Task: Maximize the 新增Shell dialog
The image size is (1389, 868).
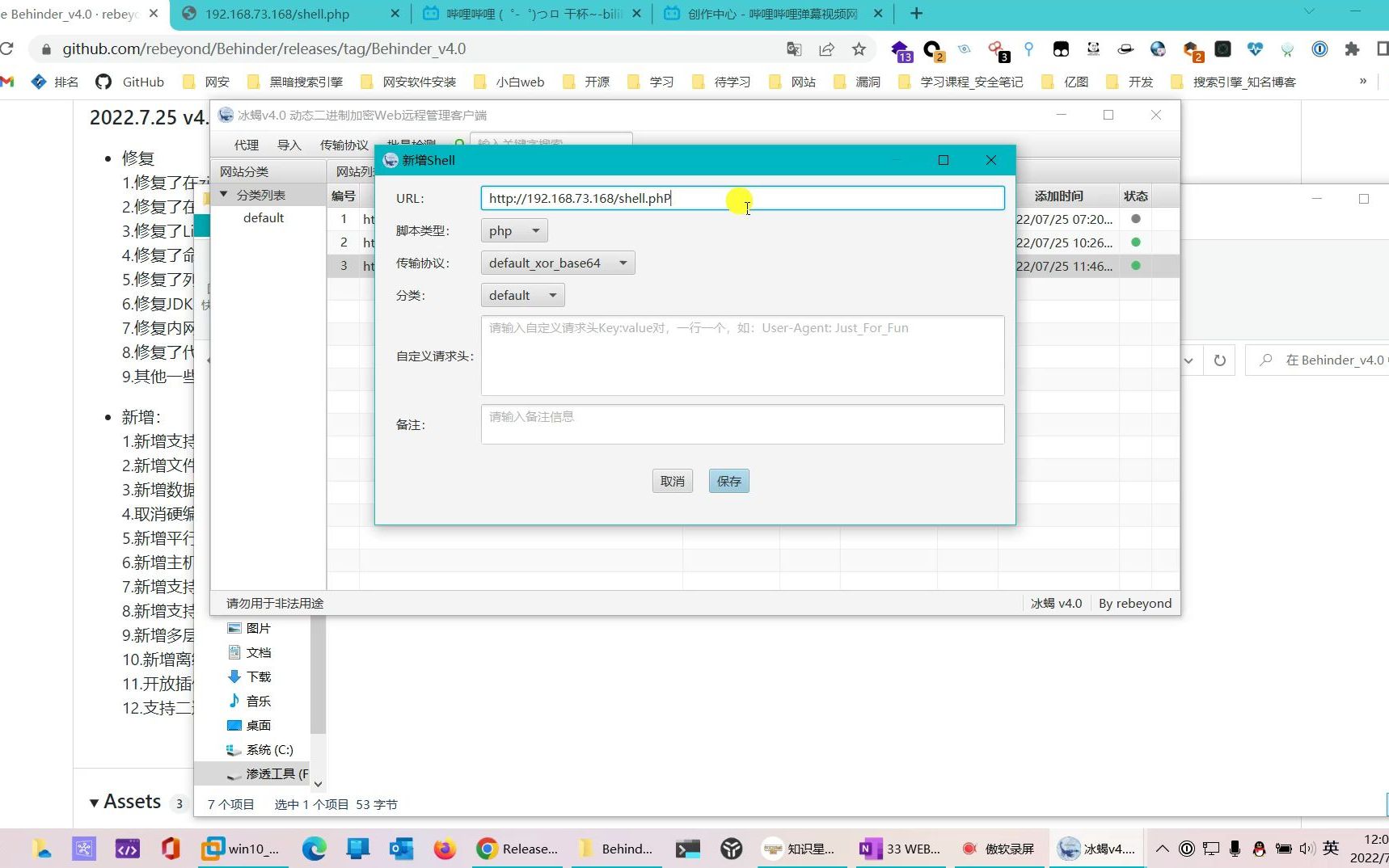Action: click(x=943, y=160)
